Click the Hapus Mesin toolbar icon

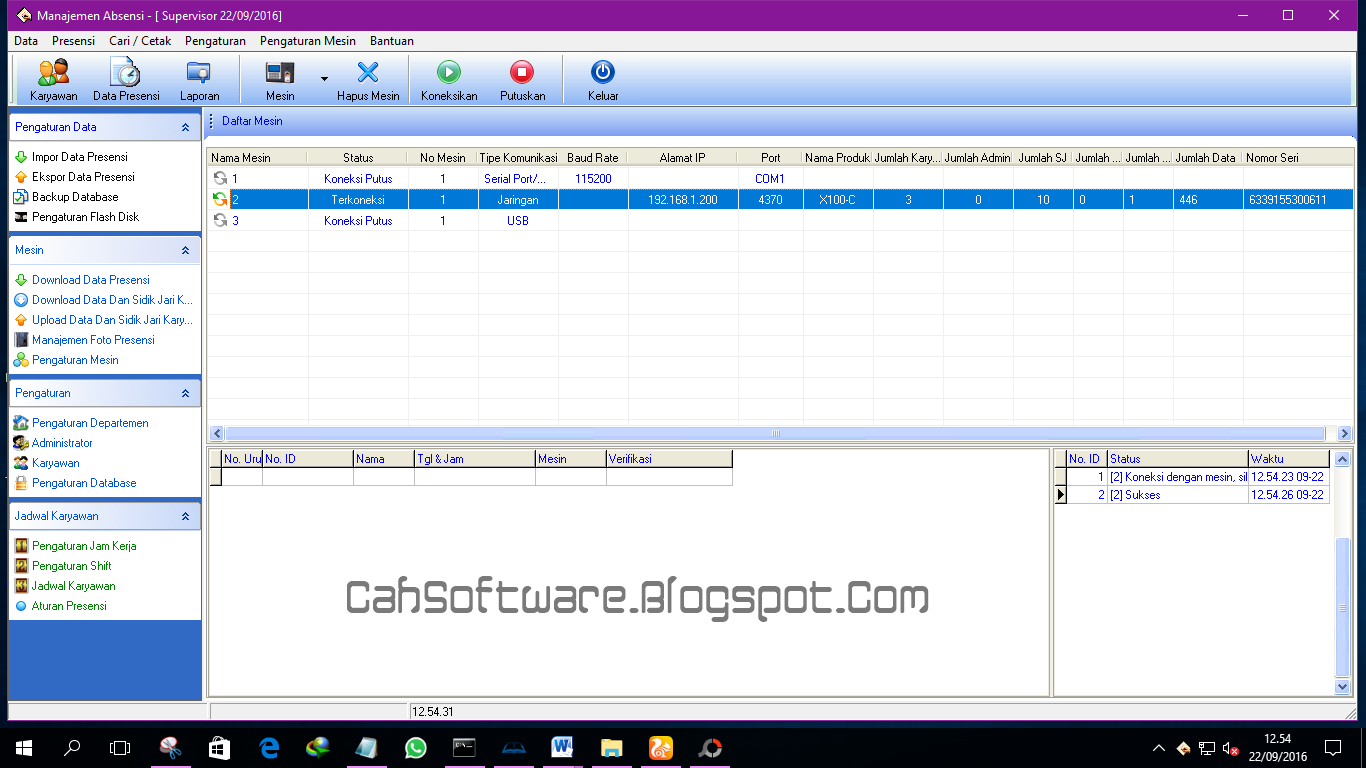tap(368, 73)
